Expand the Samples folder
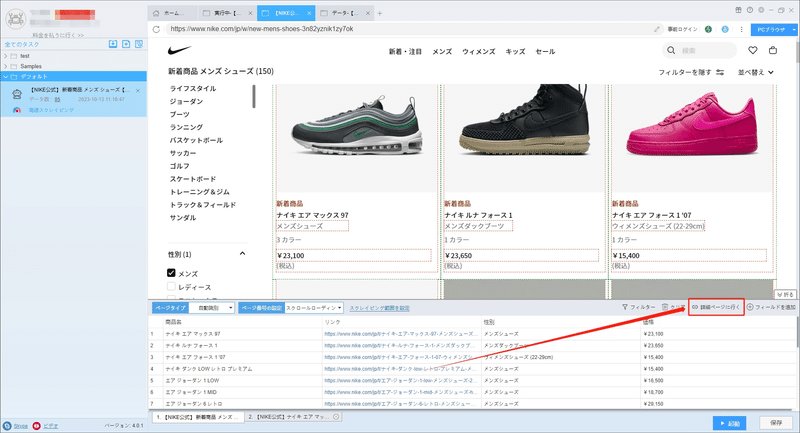 6,66
